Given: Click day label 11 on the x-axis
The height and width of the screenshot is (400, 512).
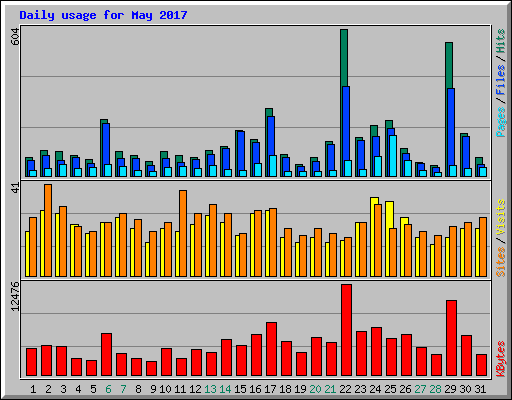Looking at the screenshot, I should pos(180,389).
